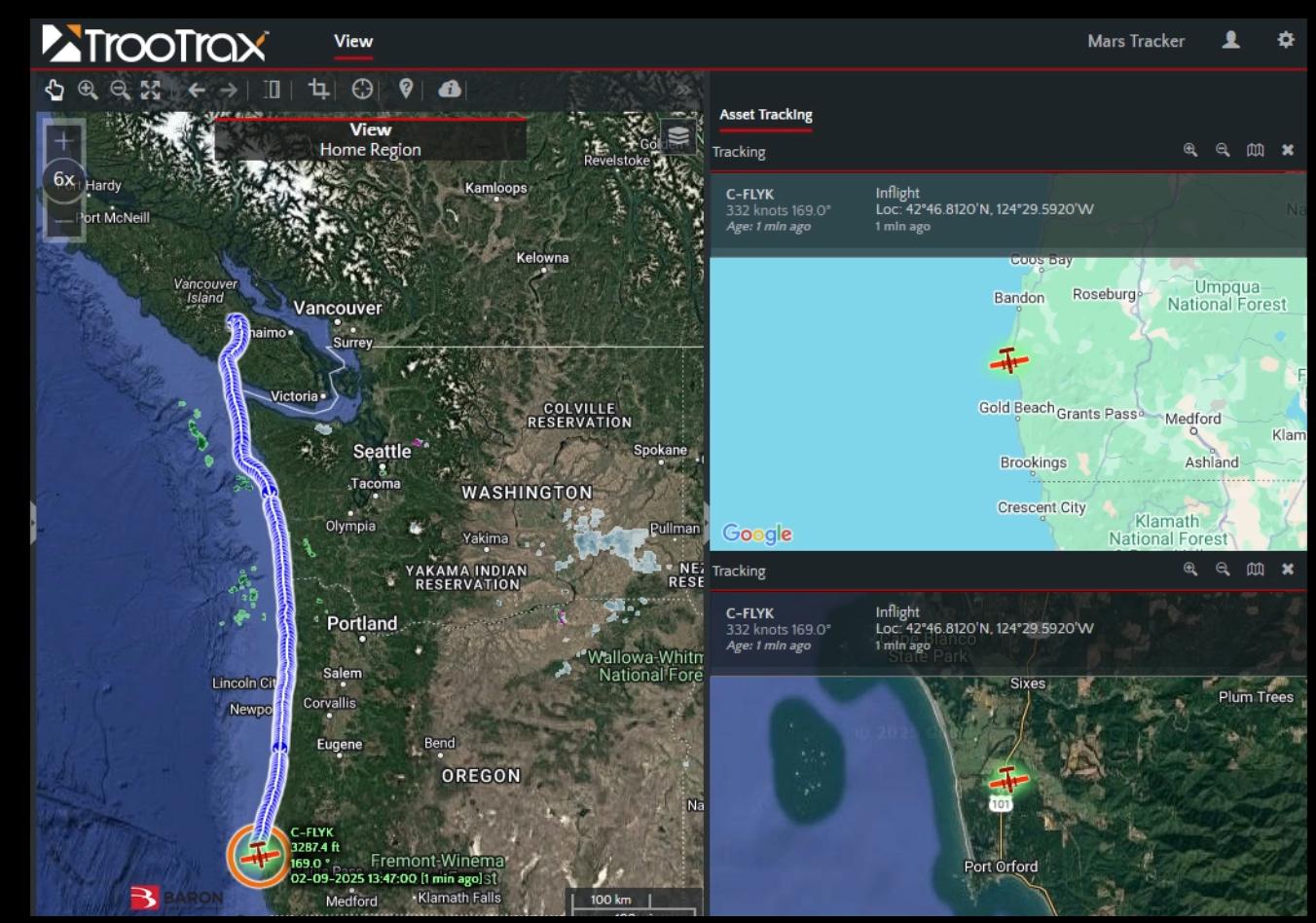The image size is (1316, 923).
Task: Open the settings gear
Action: (1286, 40)
